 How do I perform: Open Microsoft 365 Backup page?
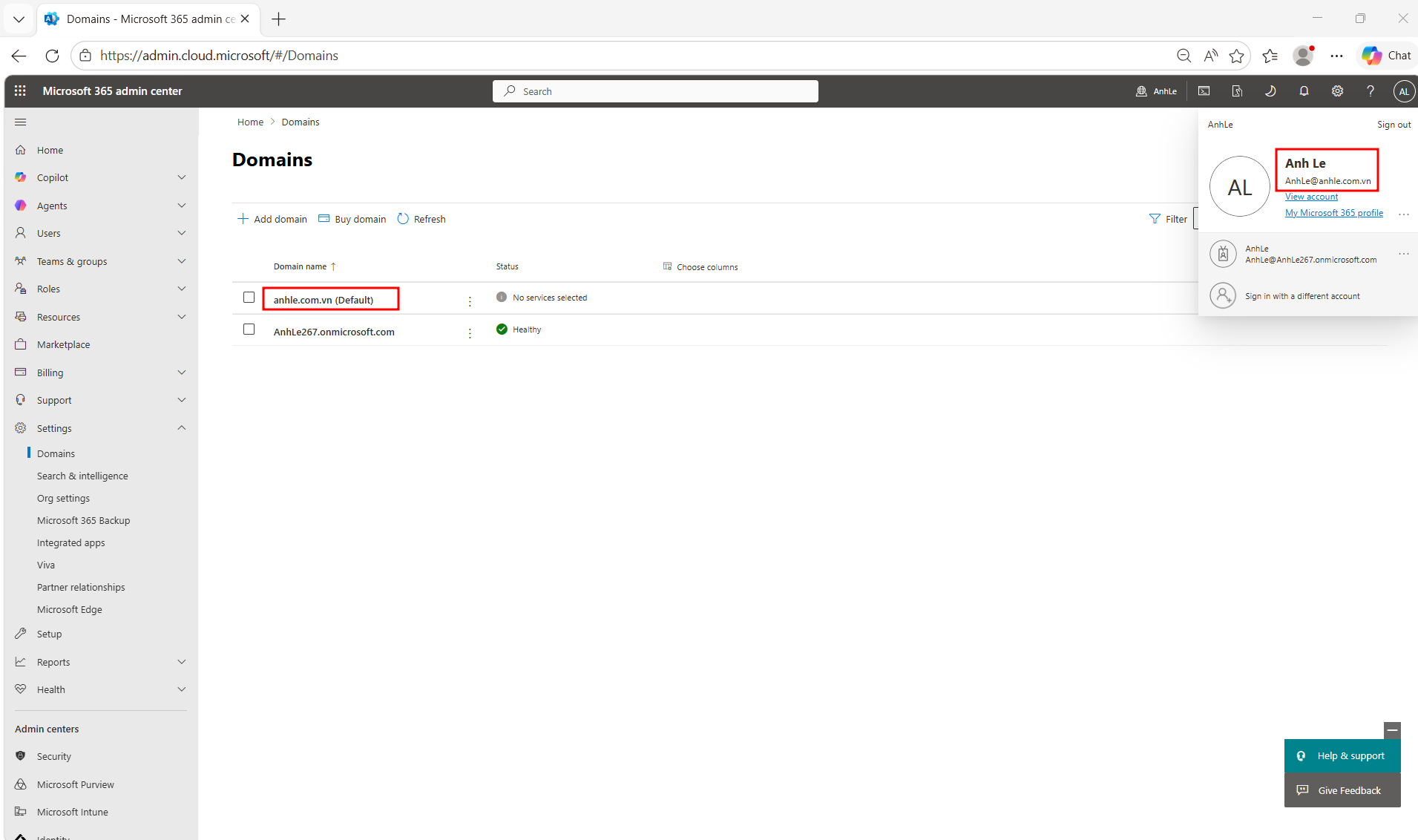[83, 520]
